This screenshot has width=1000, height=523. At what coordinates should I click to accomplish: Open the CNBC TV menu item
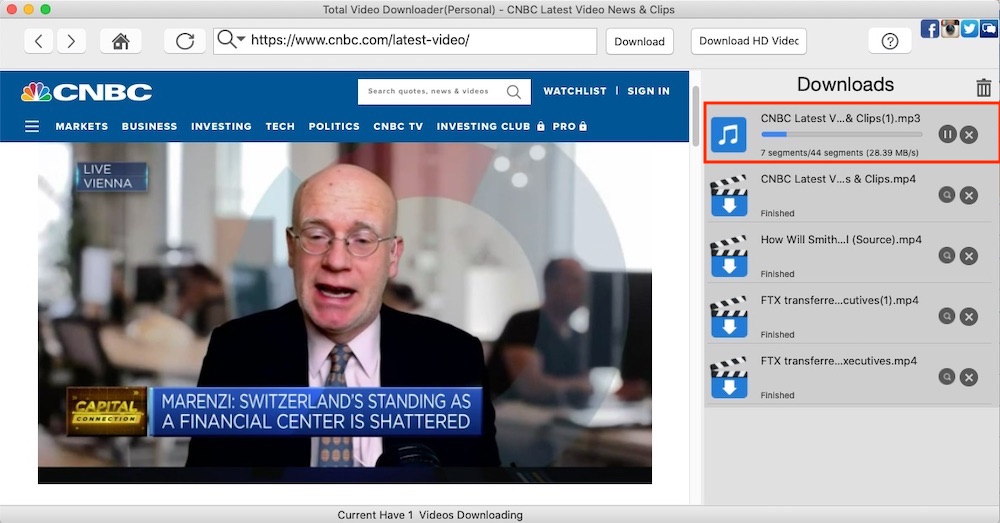[x=398, y=126]
